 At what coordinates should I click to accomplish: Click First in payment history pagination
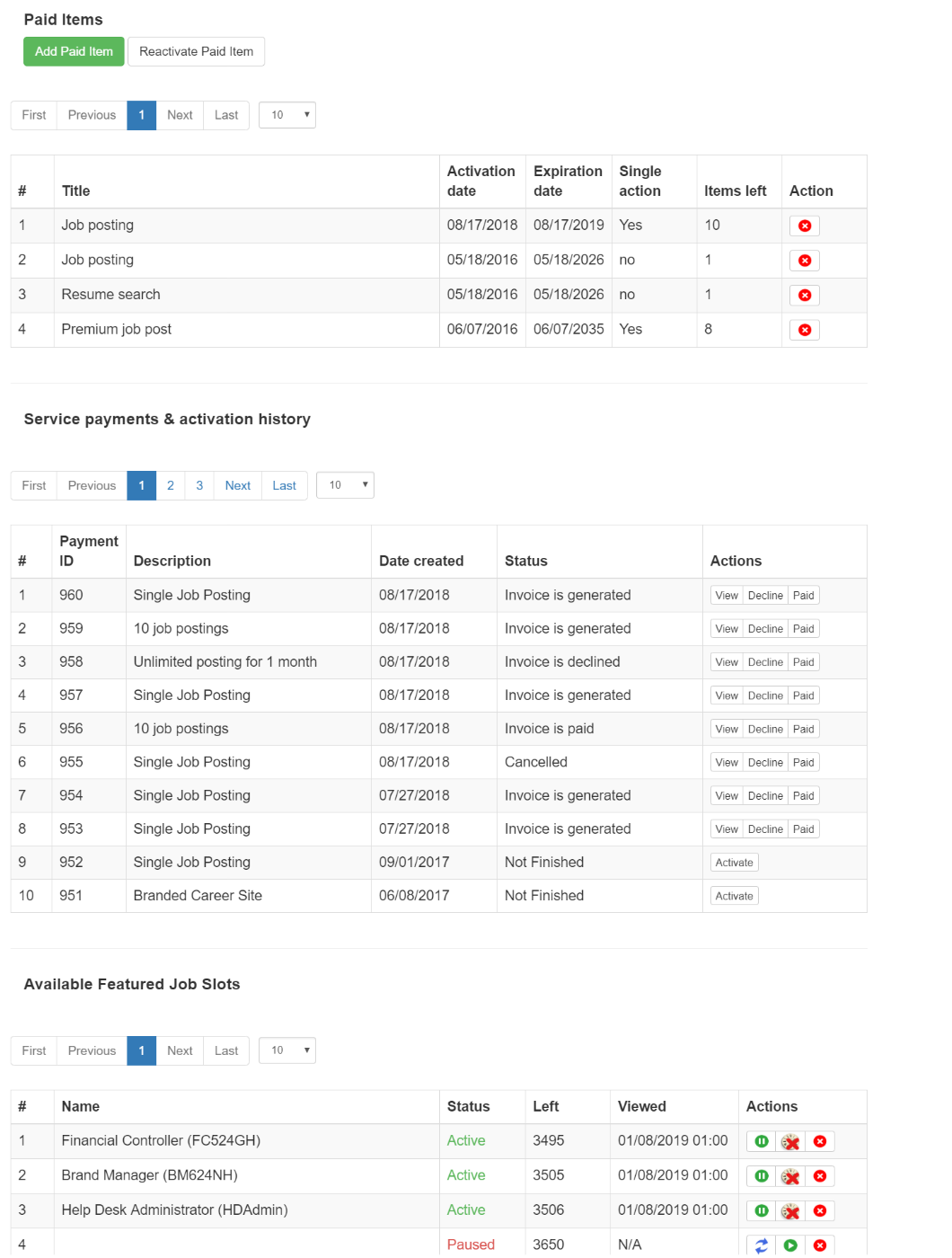34,485
